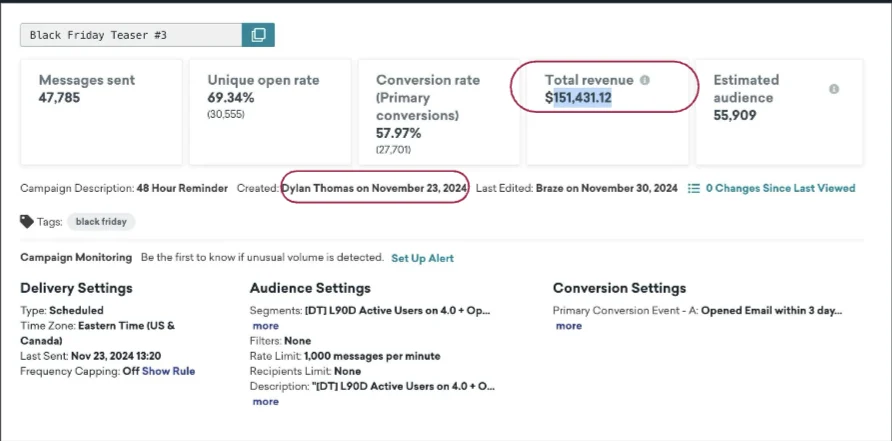This screenshot has height=441, width=892.
Task: Click the 55,909 estimated audience value
Action: (x=735, y=116)
